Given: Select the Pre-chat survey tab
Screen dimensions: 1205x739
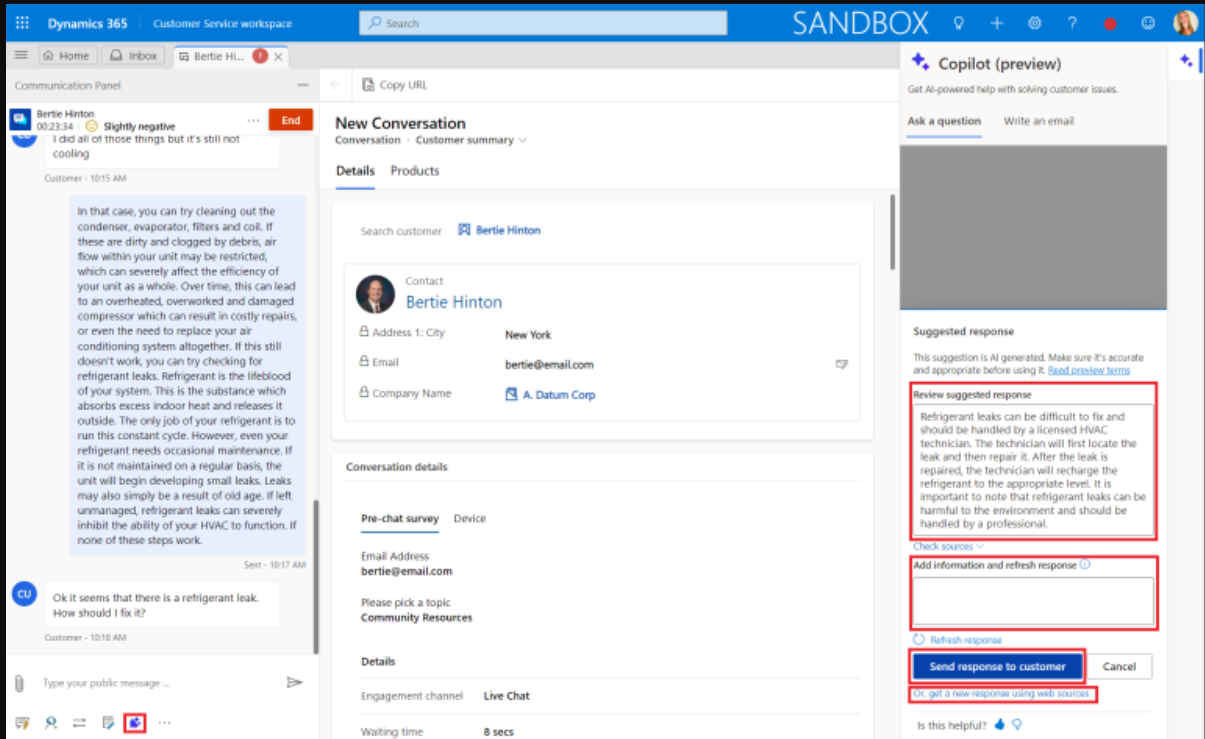Looking at the screenshot, I should tap(400, 519).
